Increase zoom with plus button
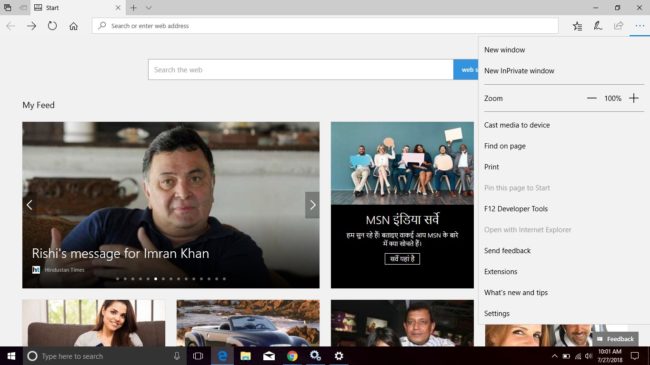Screen dimensions: 650x365 point(633,98)
